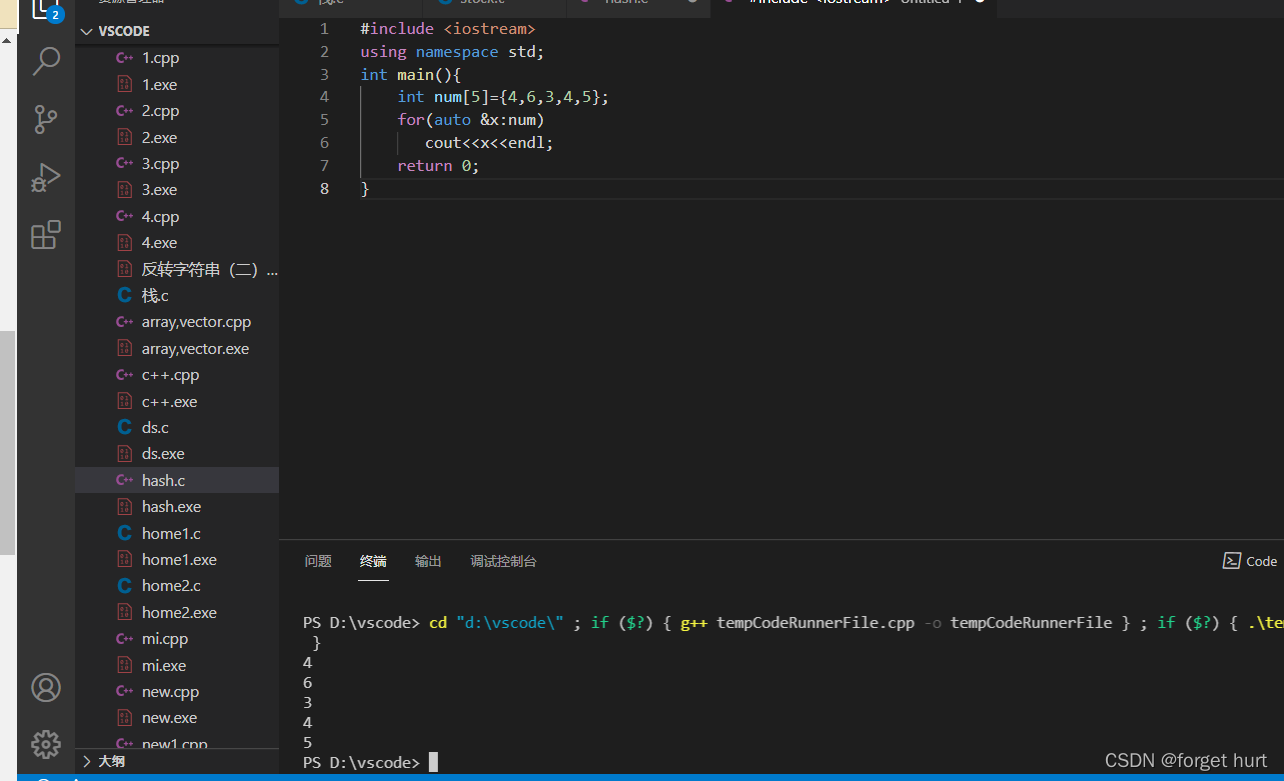Click terminal output value 6
This screenshot has height=781, width=1284.
[308, 683]
